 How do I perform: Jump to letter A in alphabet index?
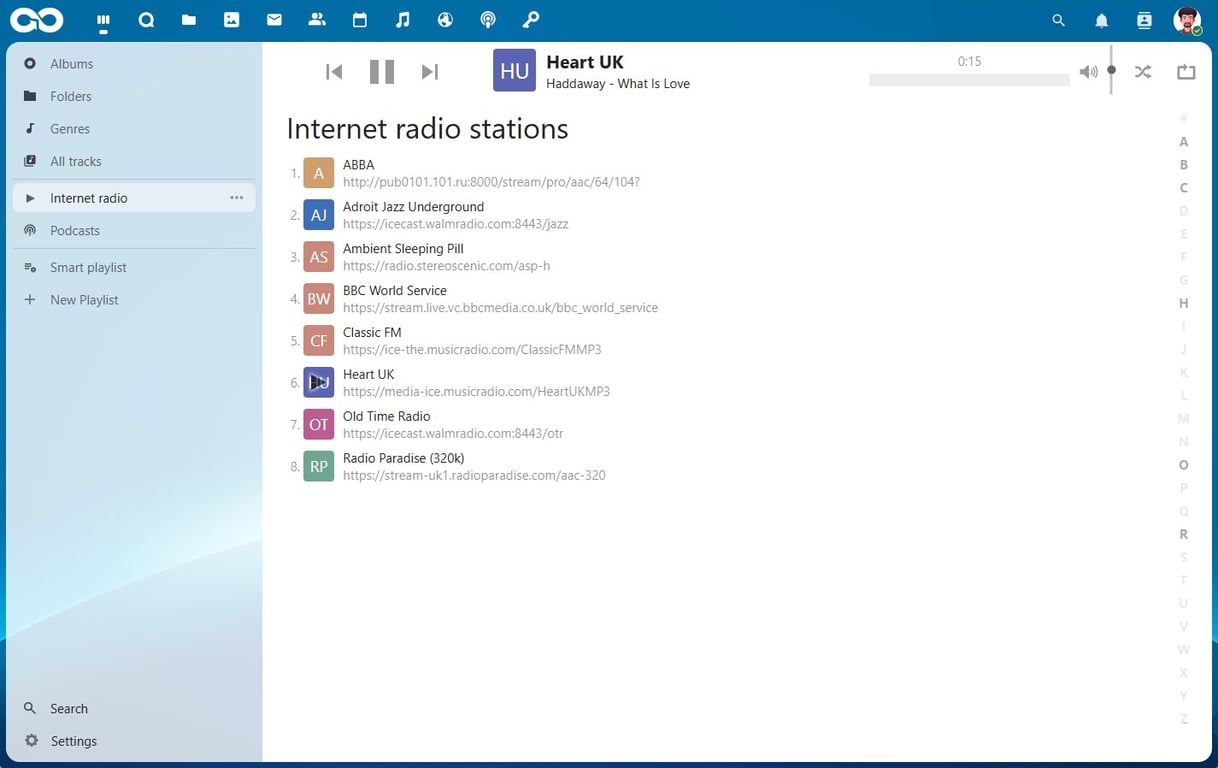pos(1184,142)
